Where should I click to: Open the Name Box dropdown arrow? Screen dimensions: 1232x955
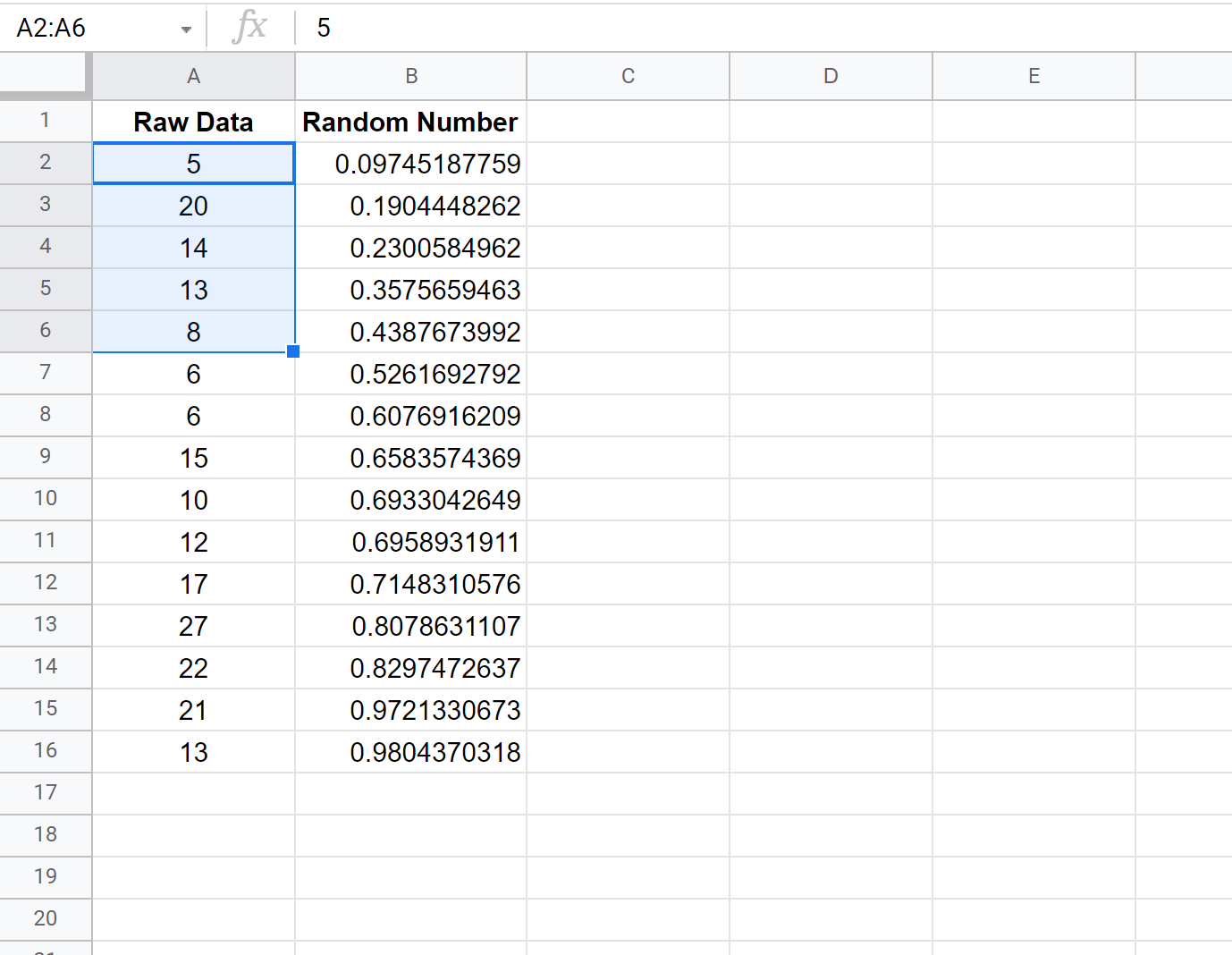(186, 30)
